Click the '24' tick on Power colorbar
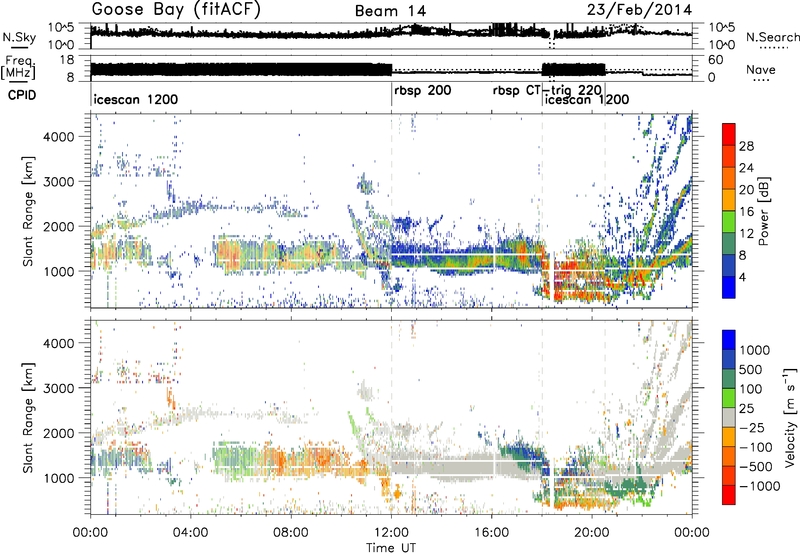The width and height of the screenshot is (800, 554). (x=746, y=168)
